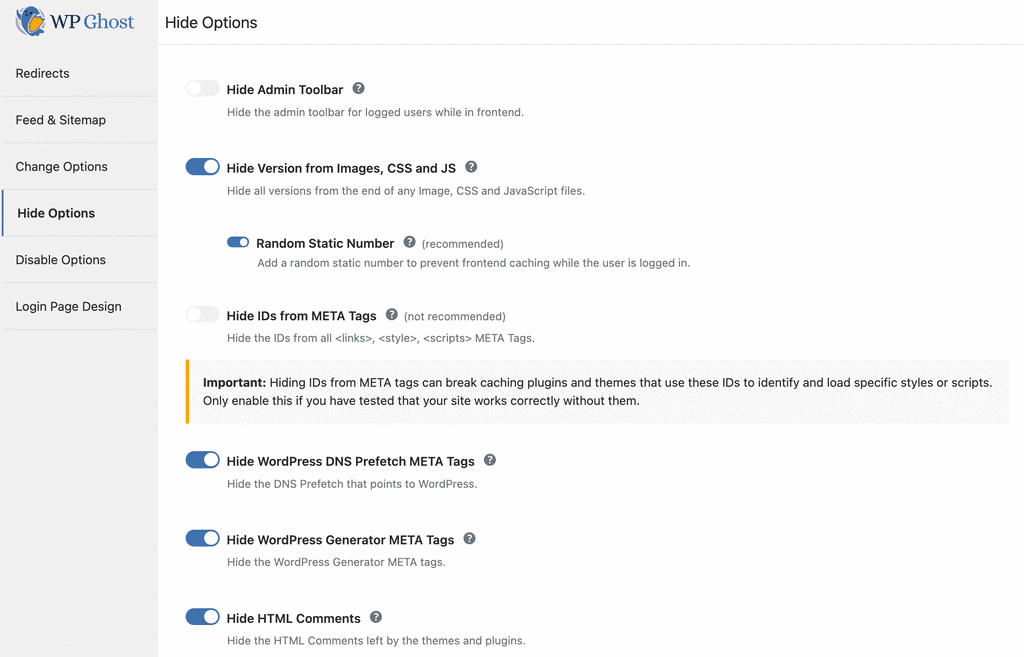Open help tooltip for Hide Version from Images
Image resolution: width=1024 pixels, height=657 pixels.
click(470, 167)
